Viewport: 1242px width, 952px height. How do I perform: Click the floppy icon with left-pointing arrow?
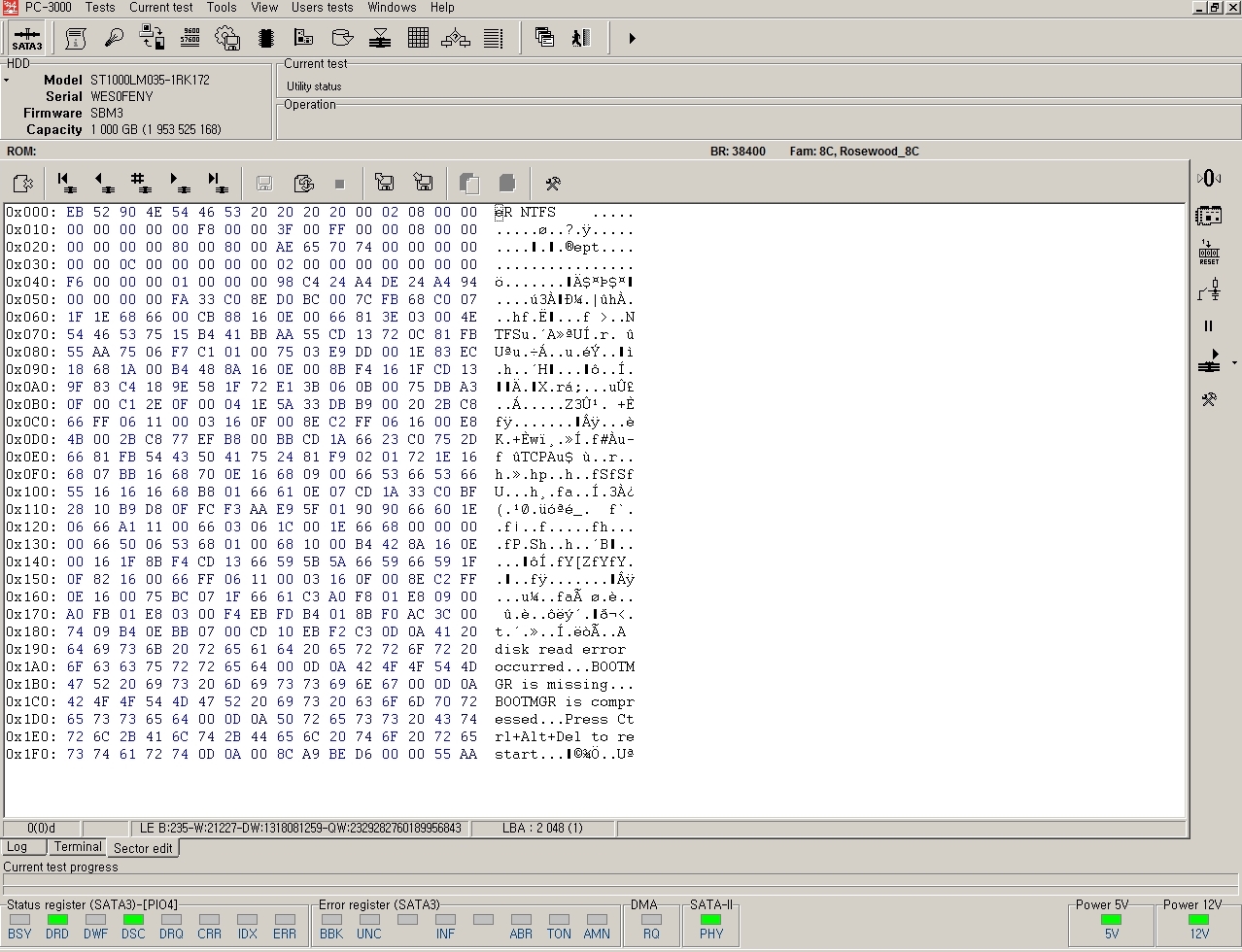click(423, 183)
